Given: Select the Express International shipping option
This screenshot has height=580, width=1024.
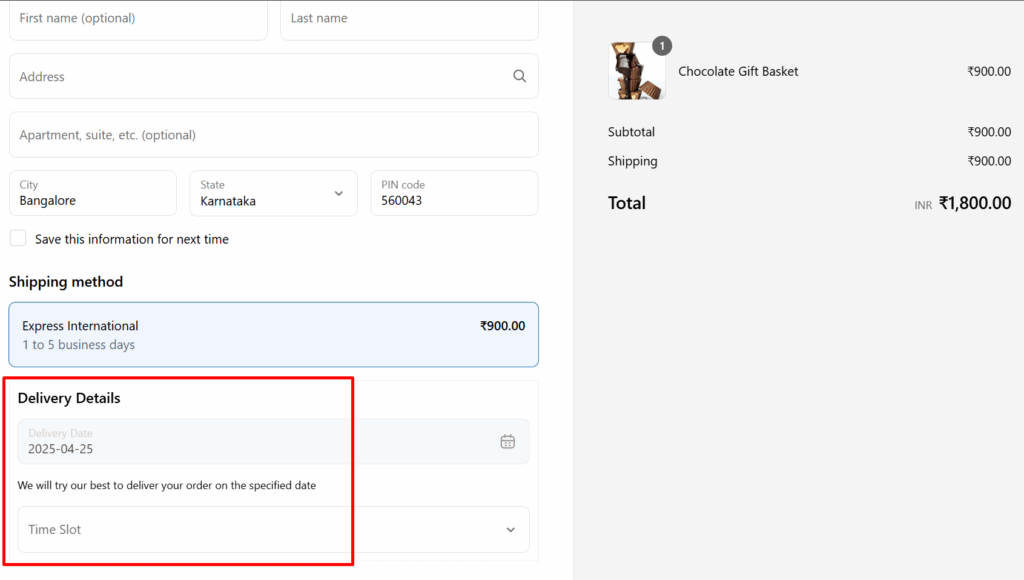Looking at the screenshot, I should coord(273,335).
